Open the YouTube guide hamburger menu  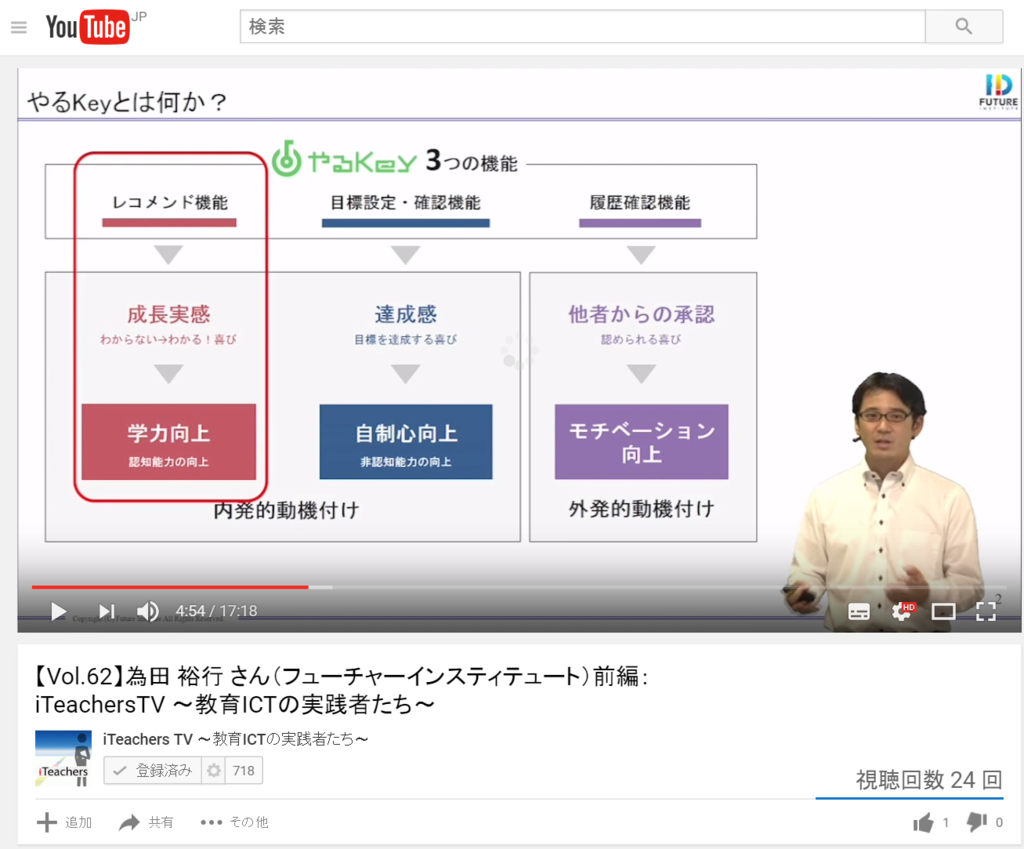pyautogui.click(x=19, y=27)
